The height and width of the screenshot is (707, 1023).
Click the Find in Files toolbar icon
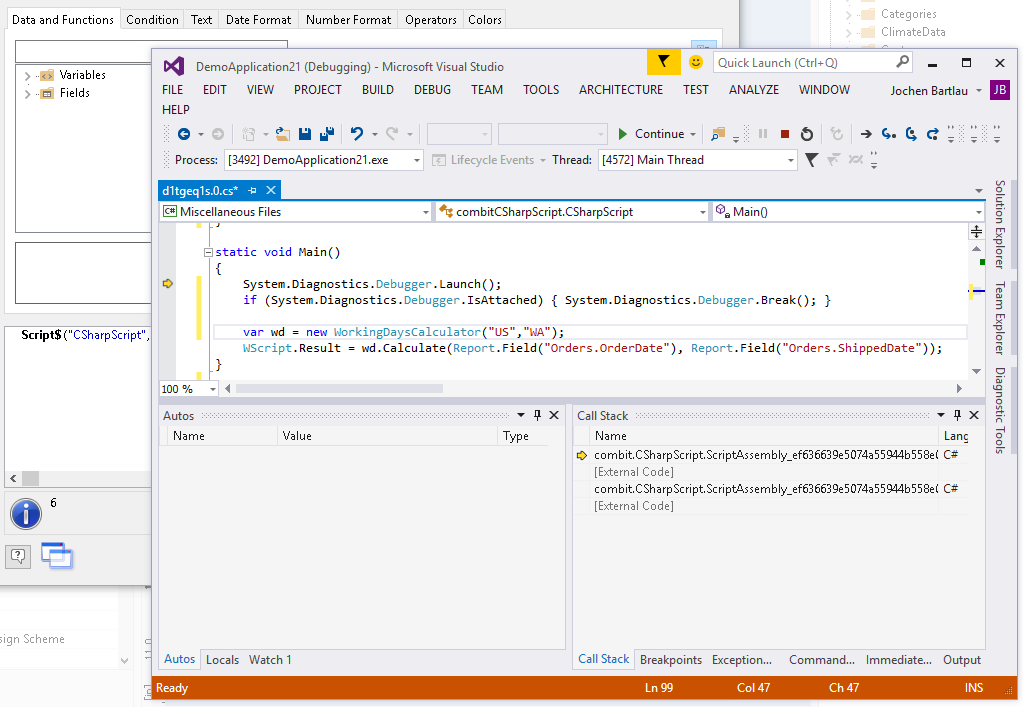pyautogui.click(x=718, y=134)
